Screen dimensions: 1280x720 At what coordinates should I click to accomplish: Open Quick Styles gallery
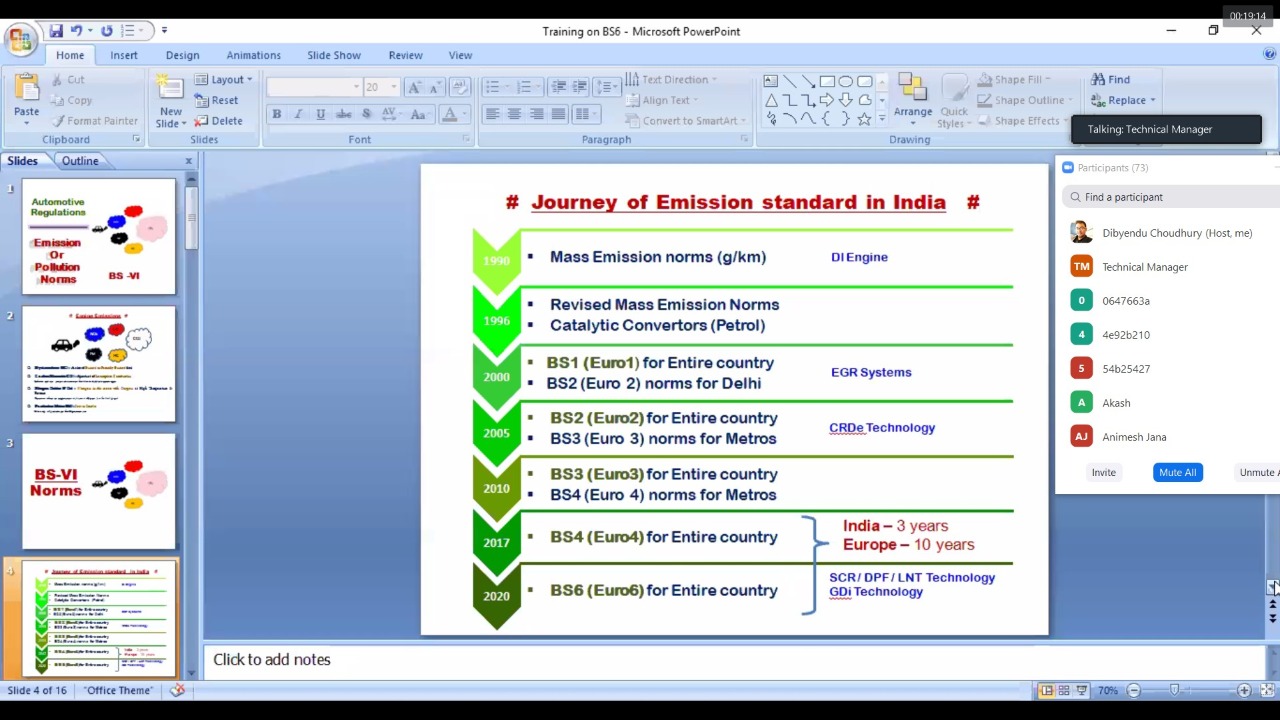953,101
